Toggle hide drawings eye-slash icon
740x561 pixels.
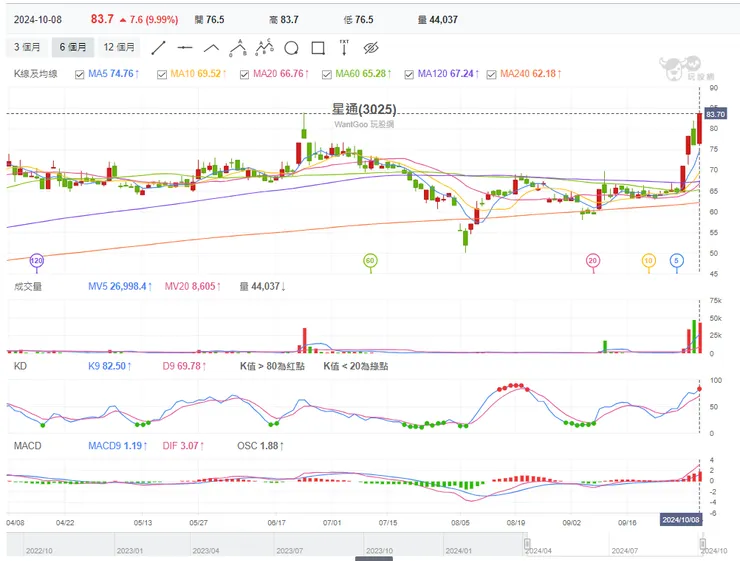click(x=371, y=48)
